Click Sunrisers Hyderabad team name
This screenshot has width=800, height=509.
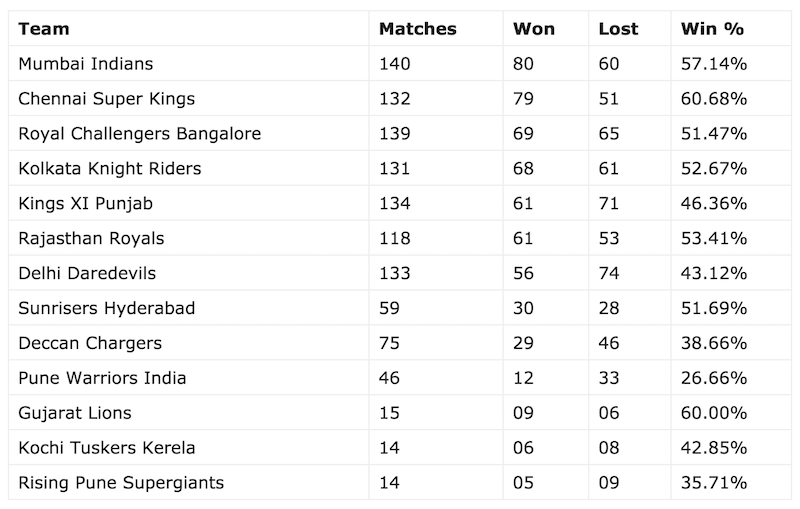coord(106,309)
